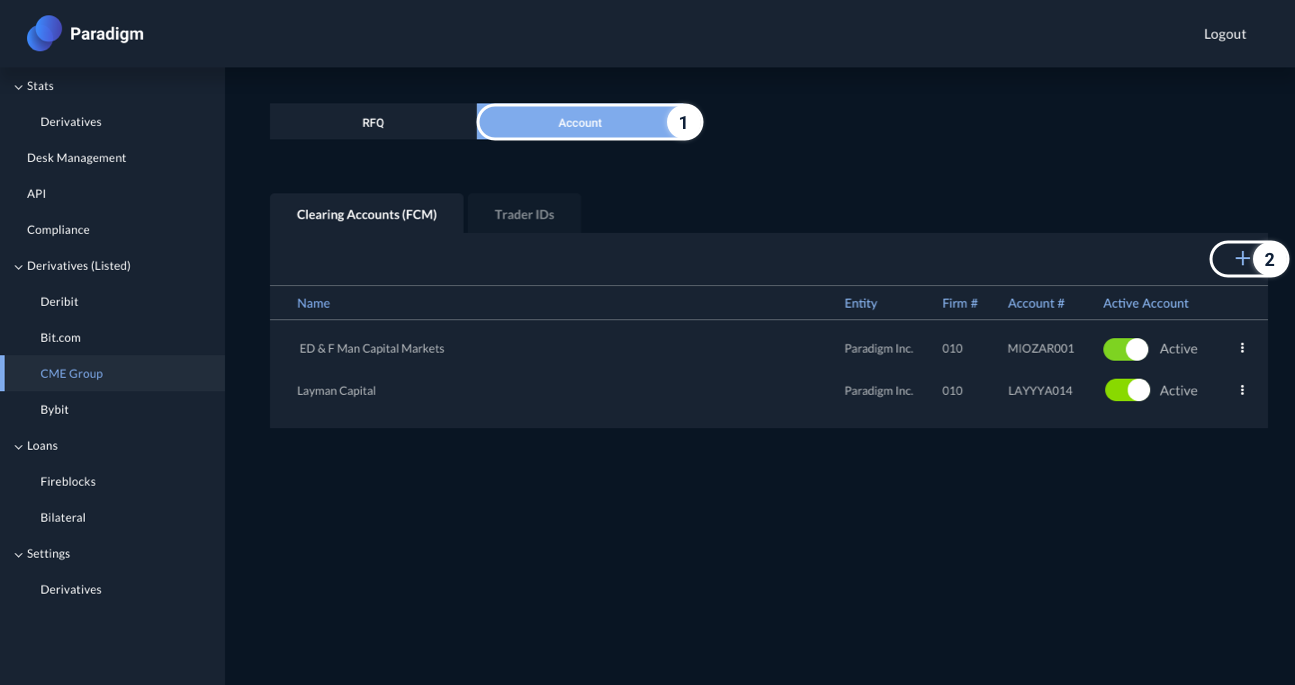The height and width of the screenshot is (685, 1295).
Task: Open Fireblocks under Loans
Action: point(68,482)
